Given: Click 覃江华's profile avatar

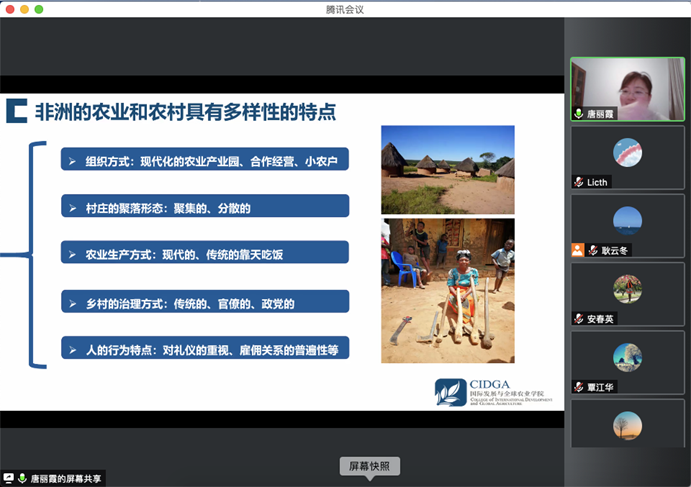Looking at the screenshot, I should [627, 357].
